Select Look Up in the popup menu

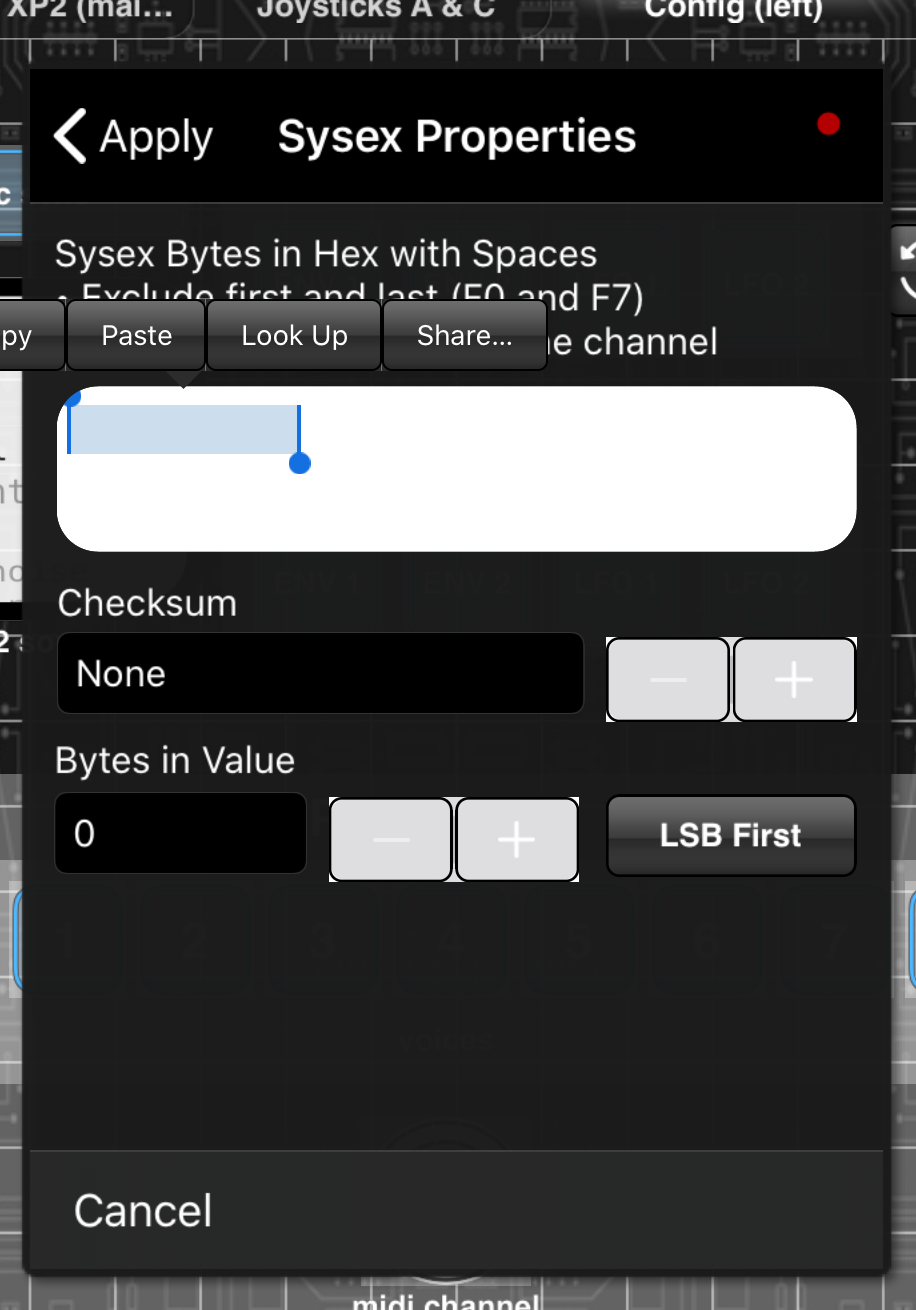(x=295, y=336)
